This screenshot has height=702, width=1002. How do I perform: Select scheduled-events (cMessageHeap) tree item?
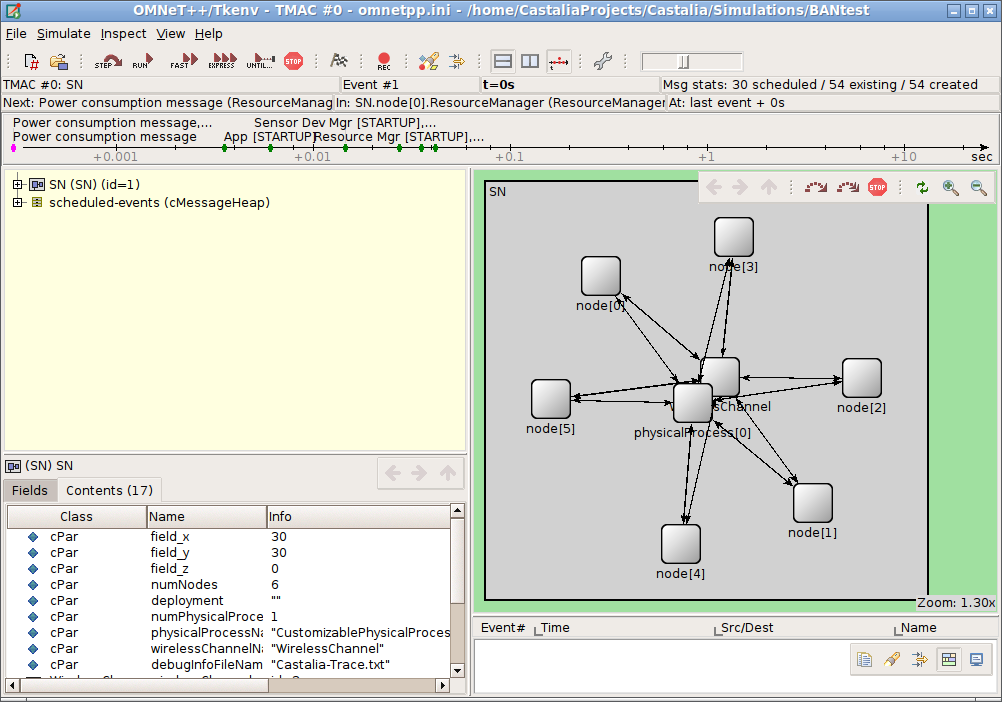click(x=159, y=202)
